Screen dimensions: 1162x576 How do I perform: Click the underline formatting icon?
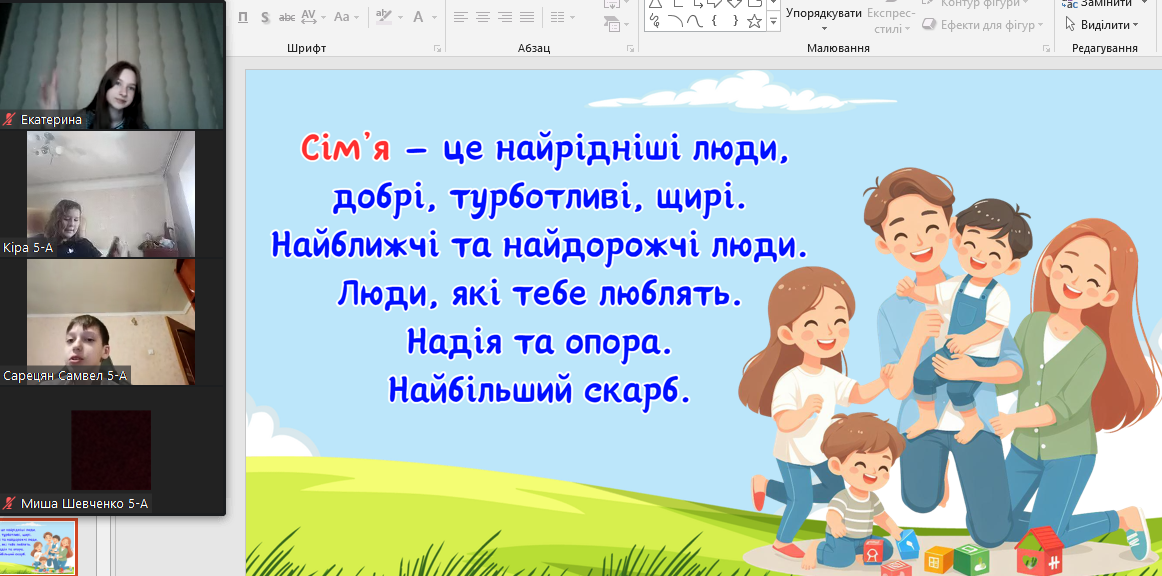[242, 17]
